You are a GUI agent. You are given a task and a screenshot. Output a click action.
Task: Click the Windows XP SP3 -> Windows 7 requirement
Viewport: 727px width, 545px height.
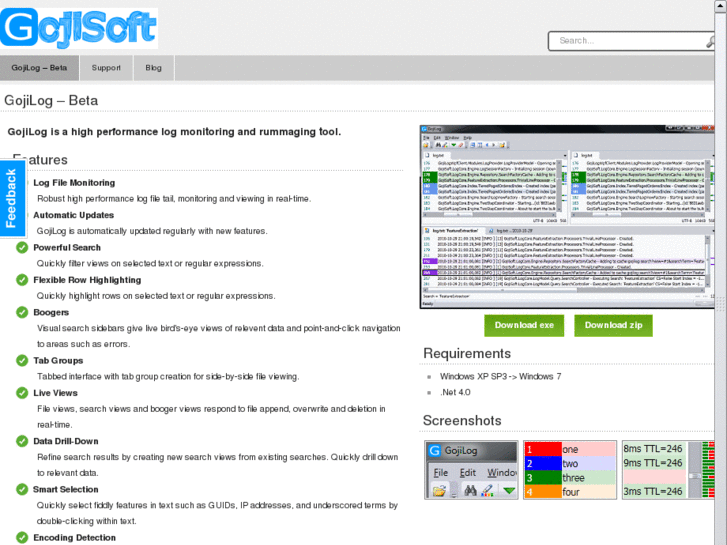(500, 377)
